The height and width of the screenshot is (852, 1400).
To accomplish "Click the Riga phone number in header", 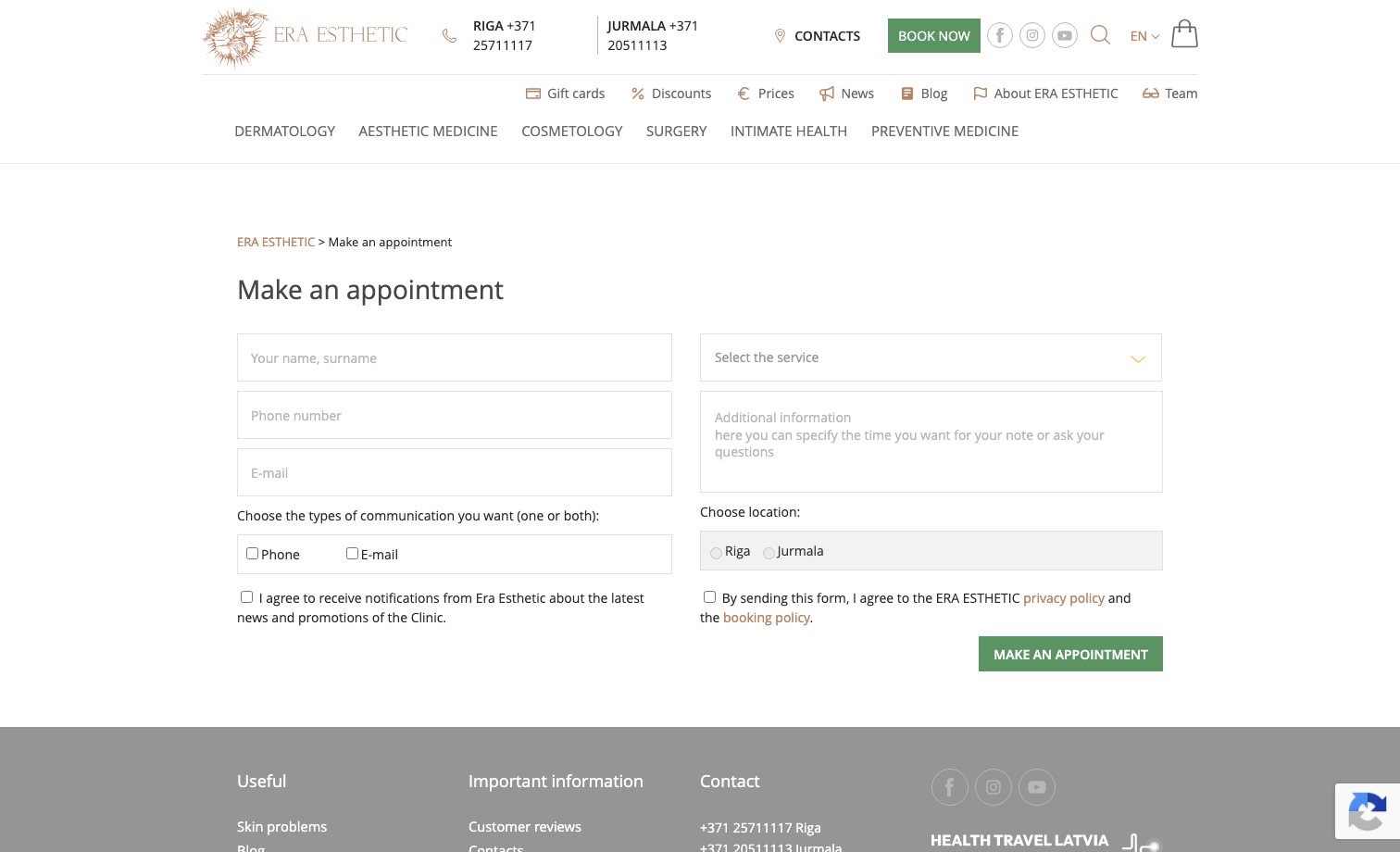I will 505,35.
